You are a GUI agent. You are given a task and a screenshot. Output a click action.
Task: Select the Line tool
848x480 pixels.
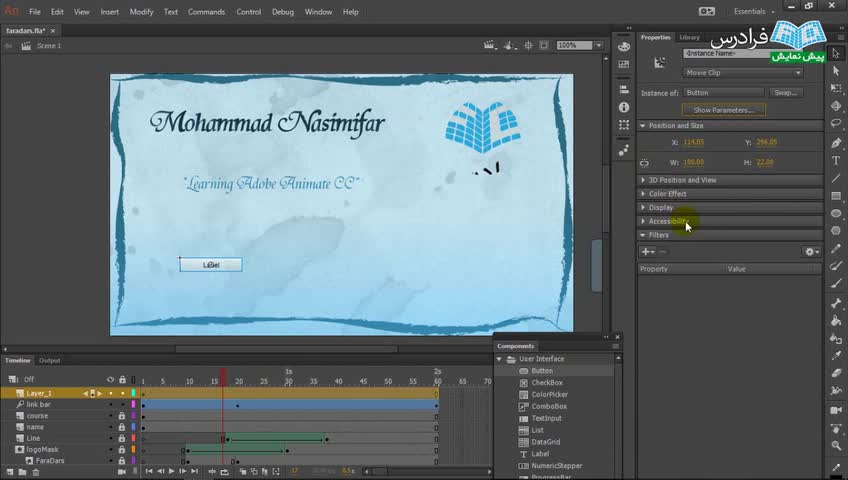(x=836, y=178)
